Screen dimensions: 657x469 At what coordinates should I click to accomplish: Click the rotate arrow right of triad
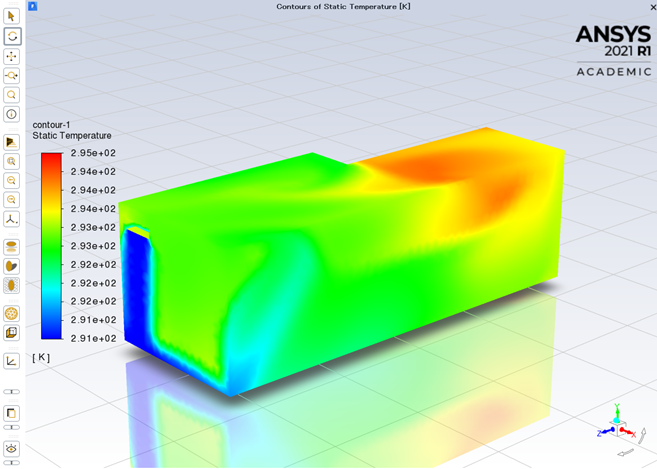coord(642,435)
